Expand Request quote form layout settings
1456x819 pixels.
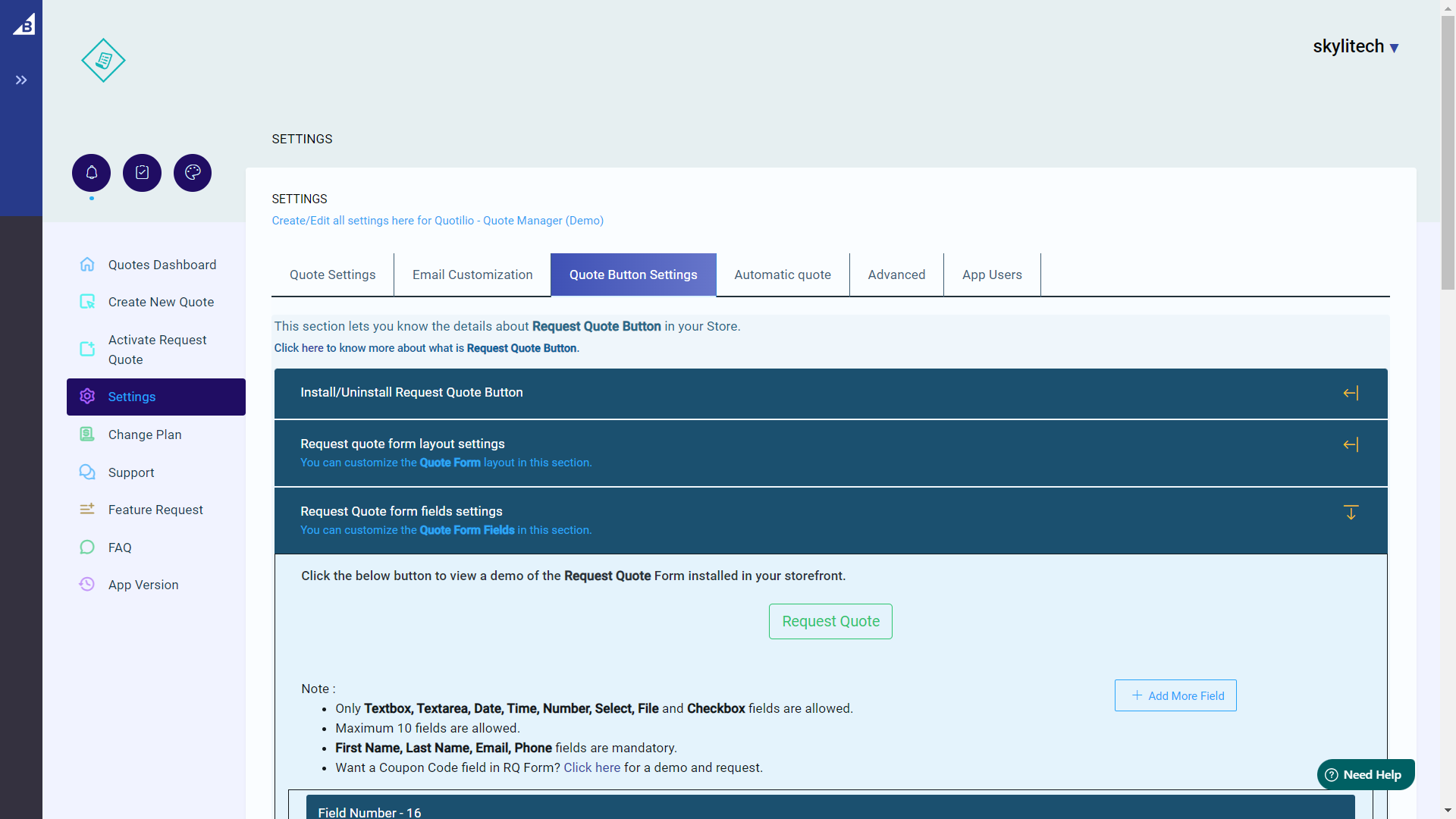click(830, 453)
